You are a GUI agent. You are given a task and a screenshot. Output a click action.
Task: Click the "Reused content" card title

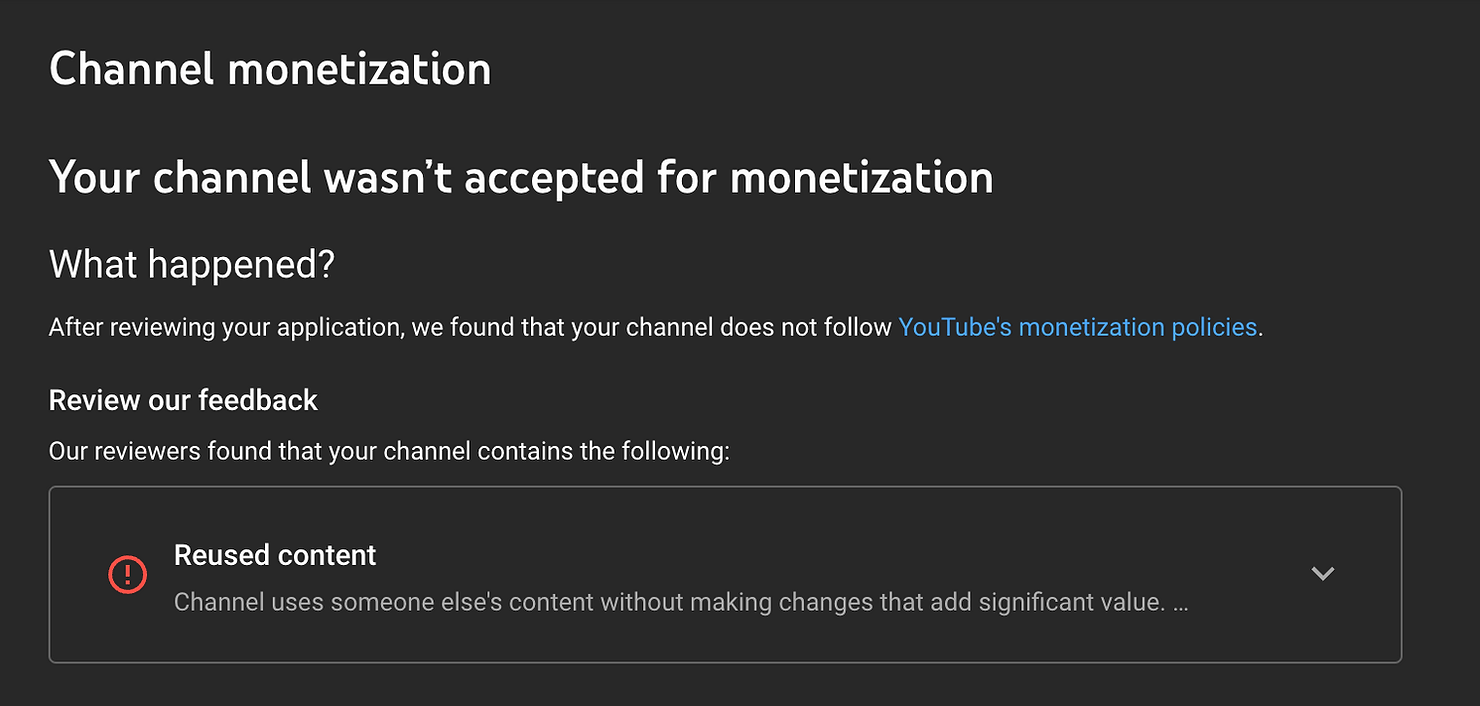[275, 555]
